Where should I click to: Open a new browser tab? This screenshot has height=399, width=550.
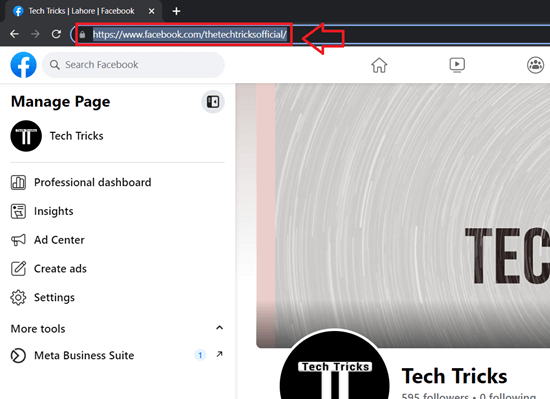point(176,12)
